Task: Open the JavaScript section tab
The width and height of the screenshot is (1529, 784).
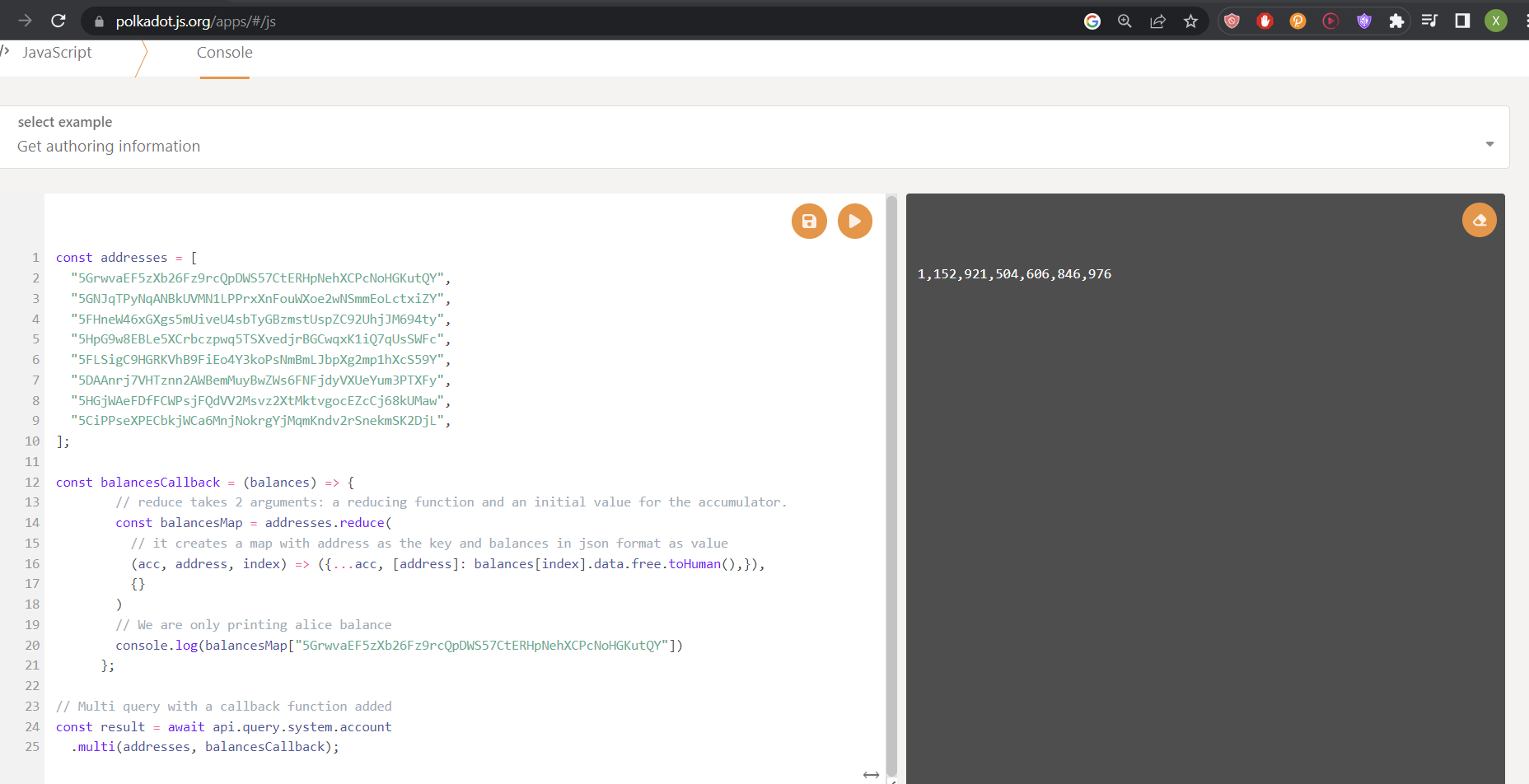Action: click(57, 53)
